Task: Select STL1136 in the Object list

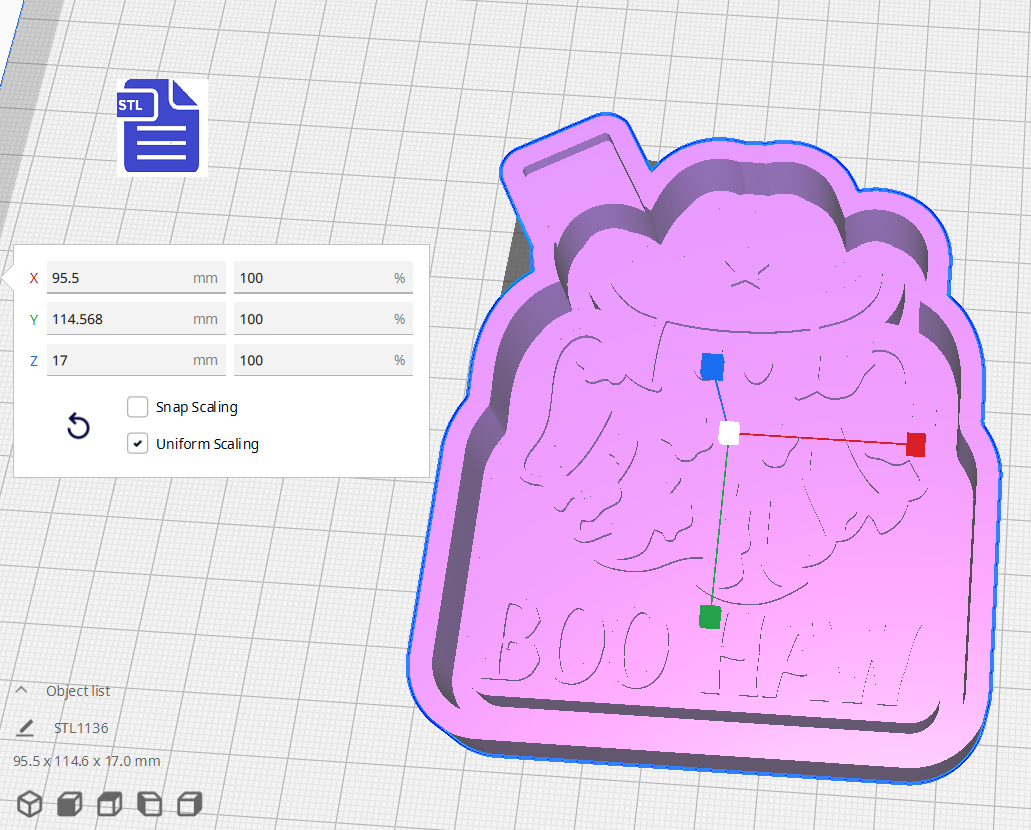Action: (80, 727)
